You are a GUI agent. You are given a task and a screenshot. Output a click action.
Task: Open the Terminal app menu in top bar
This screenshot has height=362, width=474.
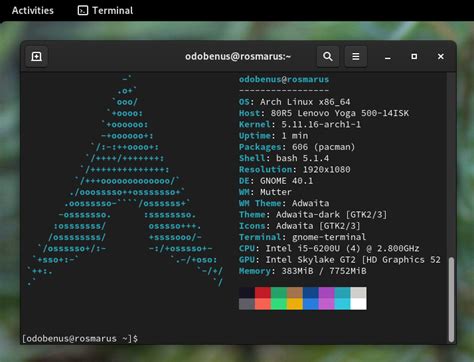click(105, 10)
